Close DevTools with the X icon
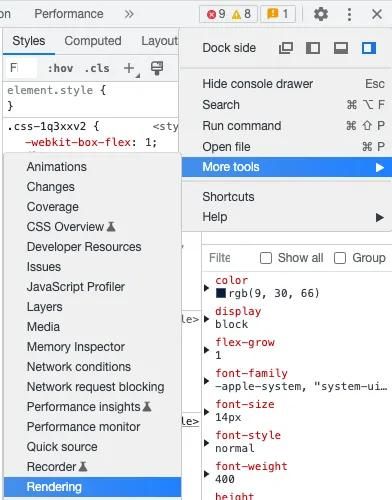The height and width of the screenshot is (500, 392). tap(377, 14)
